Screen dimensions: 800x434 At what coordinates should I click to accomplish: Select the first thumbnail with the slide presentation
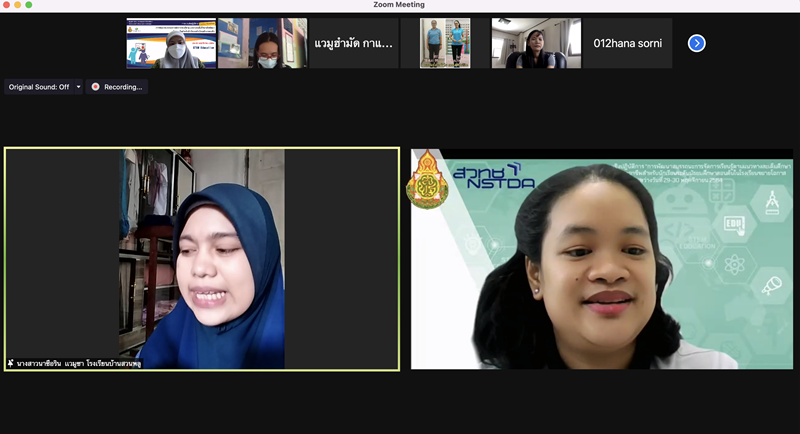pyautogui.click(x=171, y=43)
